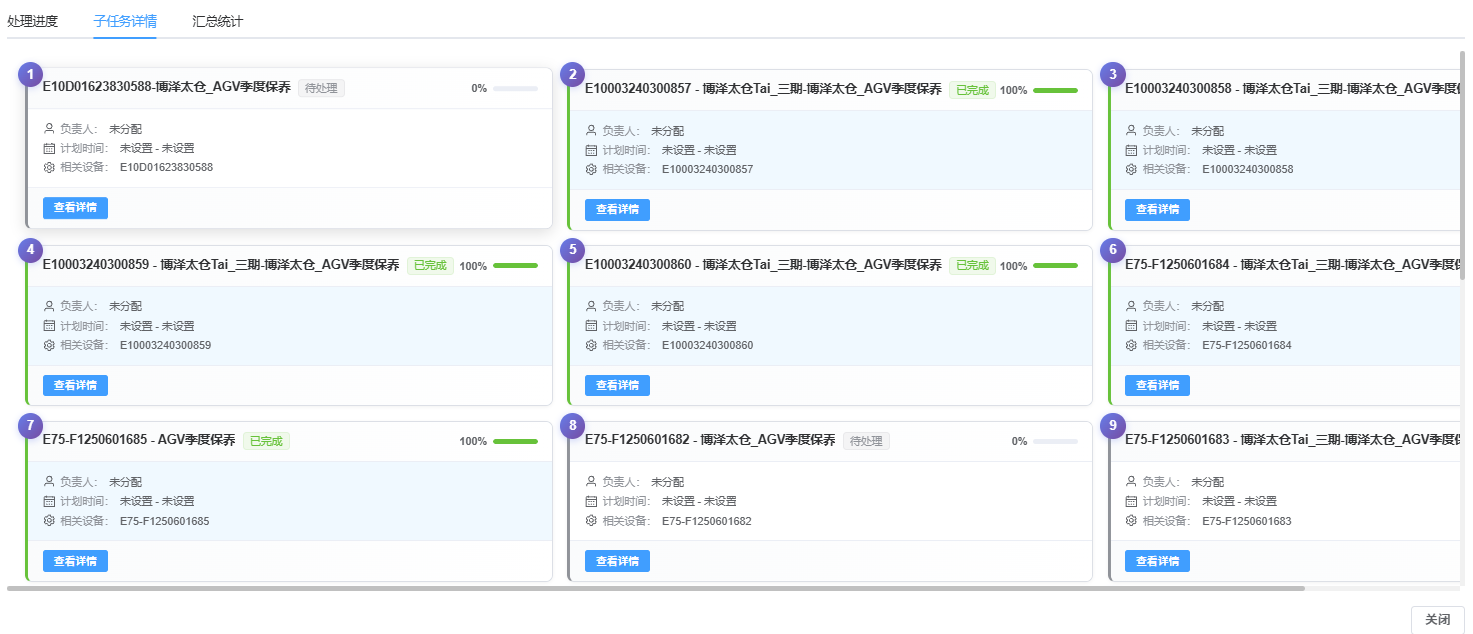Click the number 1 badge on first card

(x=31, y=75)
